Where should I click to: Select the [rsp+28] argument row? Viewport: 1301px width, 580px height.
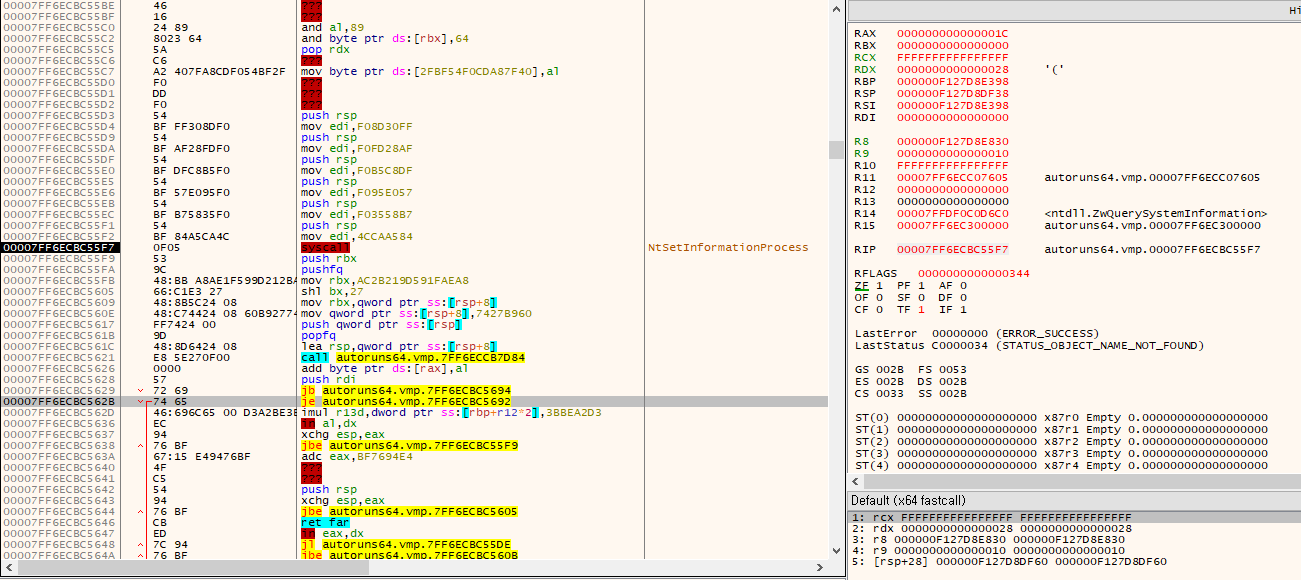1010,561
